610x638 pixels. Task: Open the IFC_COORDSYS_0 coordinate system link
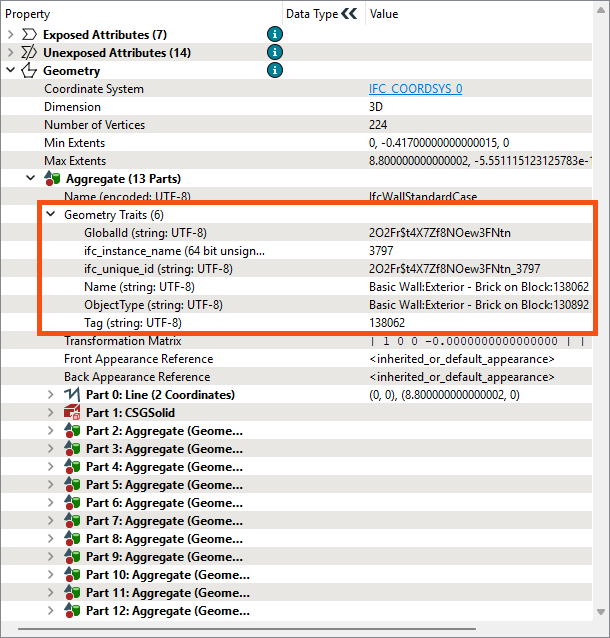pyautogui.click(x=415, y=89)
